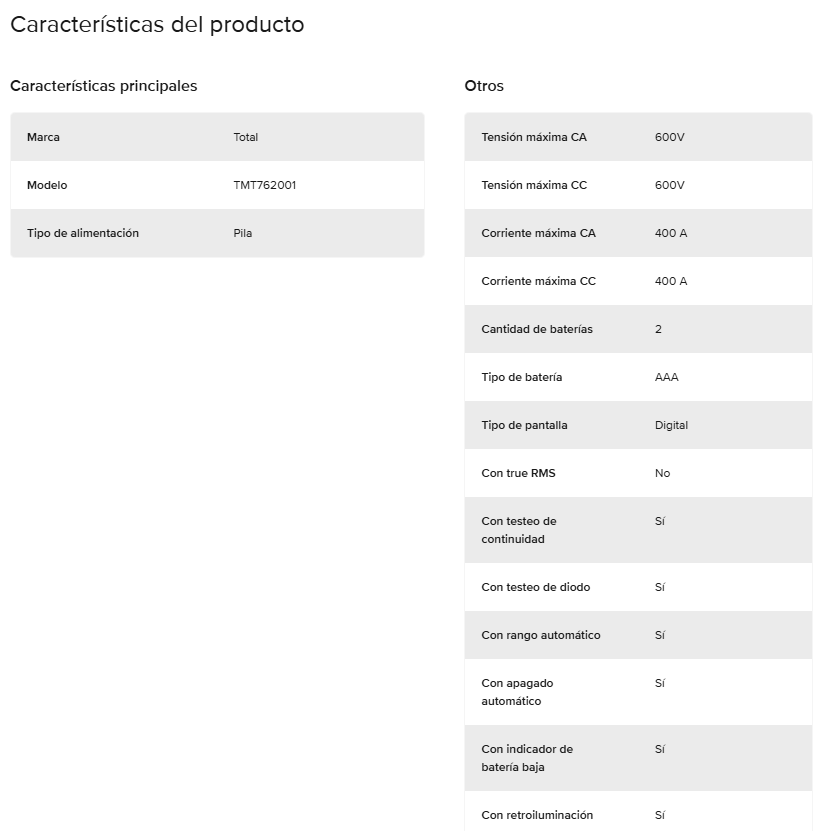Click the "Características del producto" heading
The width and height of the screenshot is (819, 831).
157,25
